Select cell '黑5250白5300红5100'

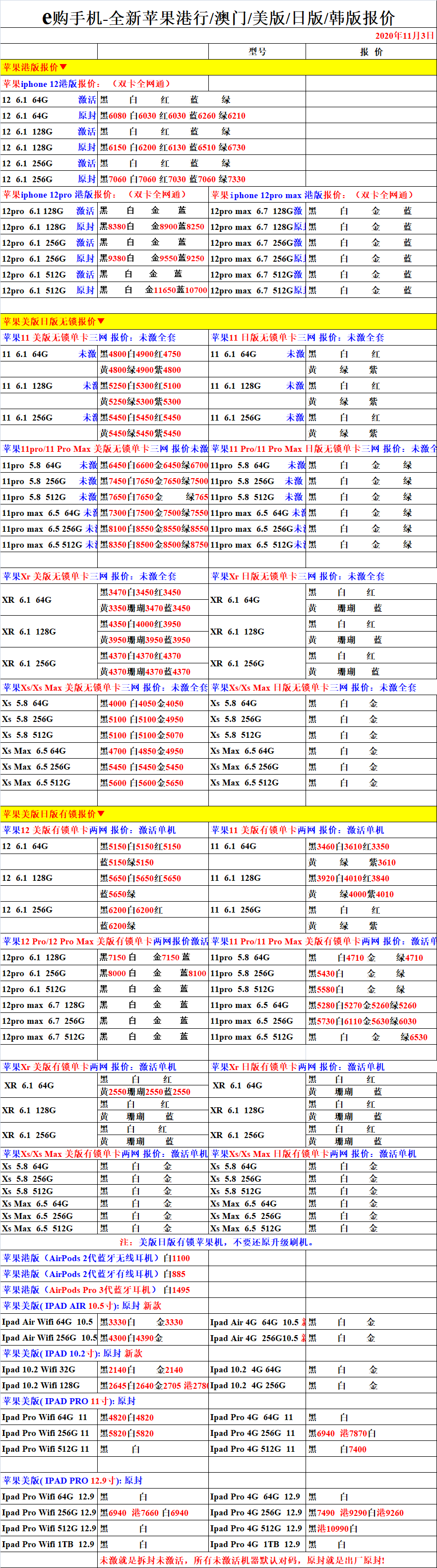(x=153, y=385)
